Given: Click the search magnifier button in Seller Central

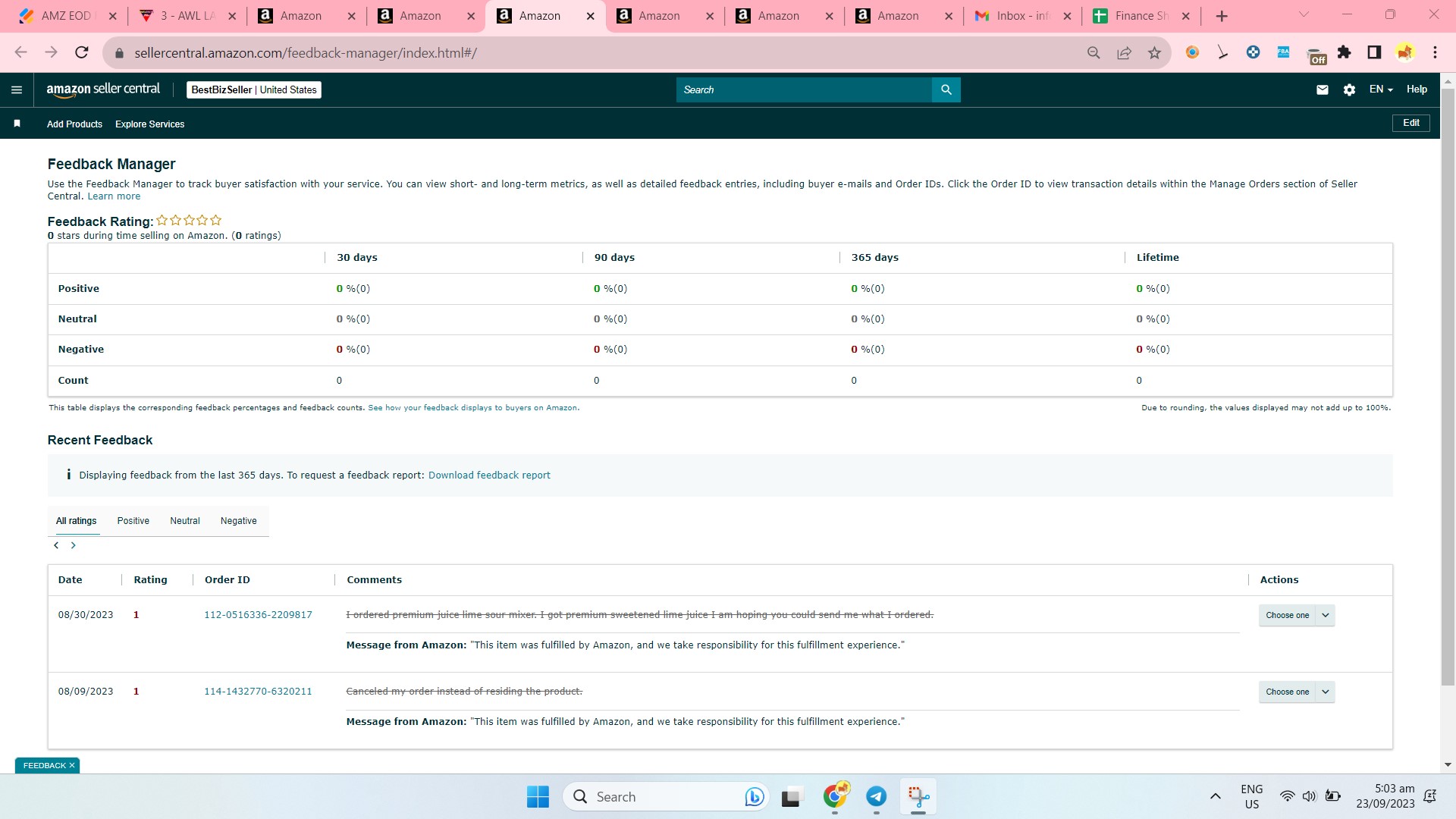Looking at the screenshot, I should tap(946, 89).
